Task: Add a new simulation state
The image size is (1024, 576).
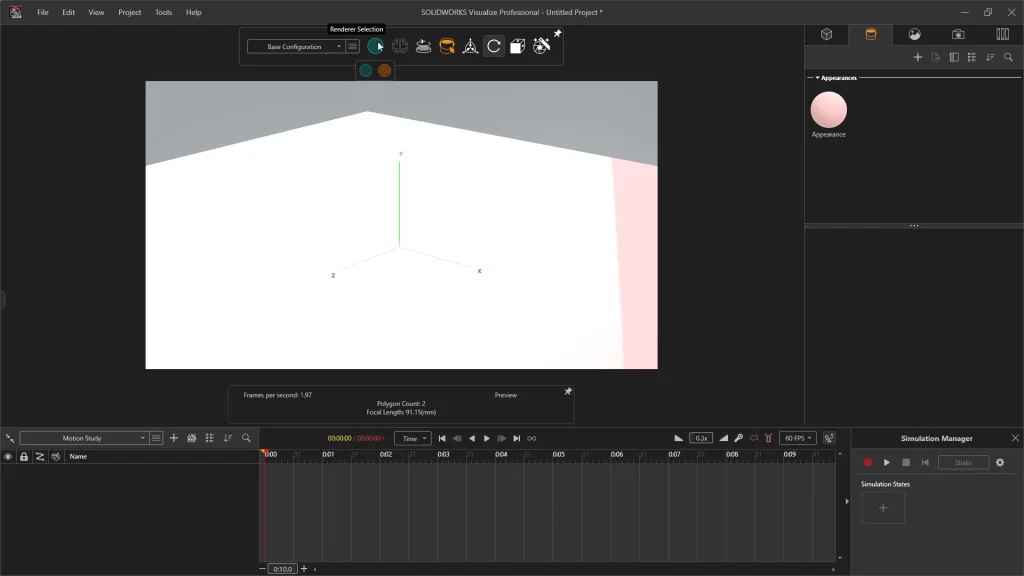Action: click(x=882, y=507)
